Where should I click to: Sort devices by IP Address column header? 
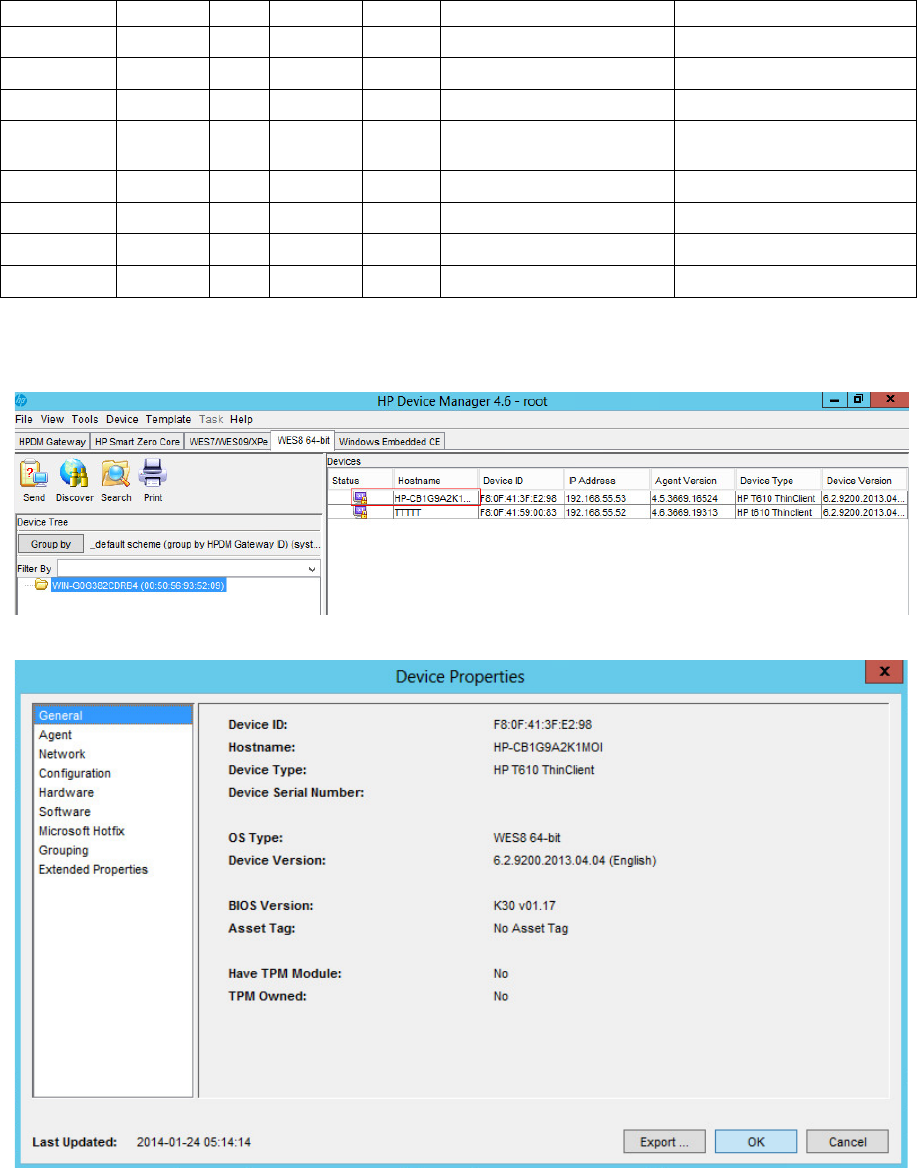[605, 481]
